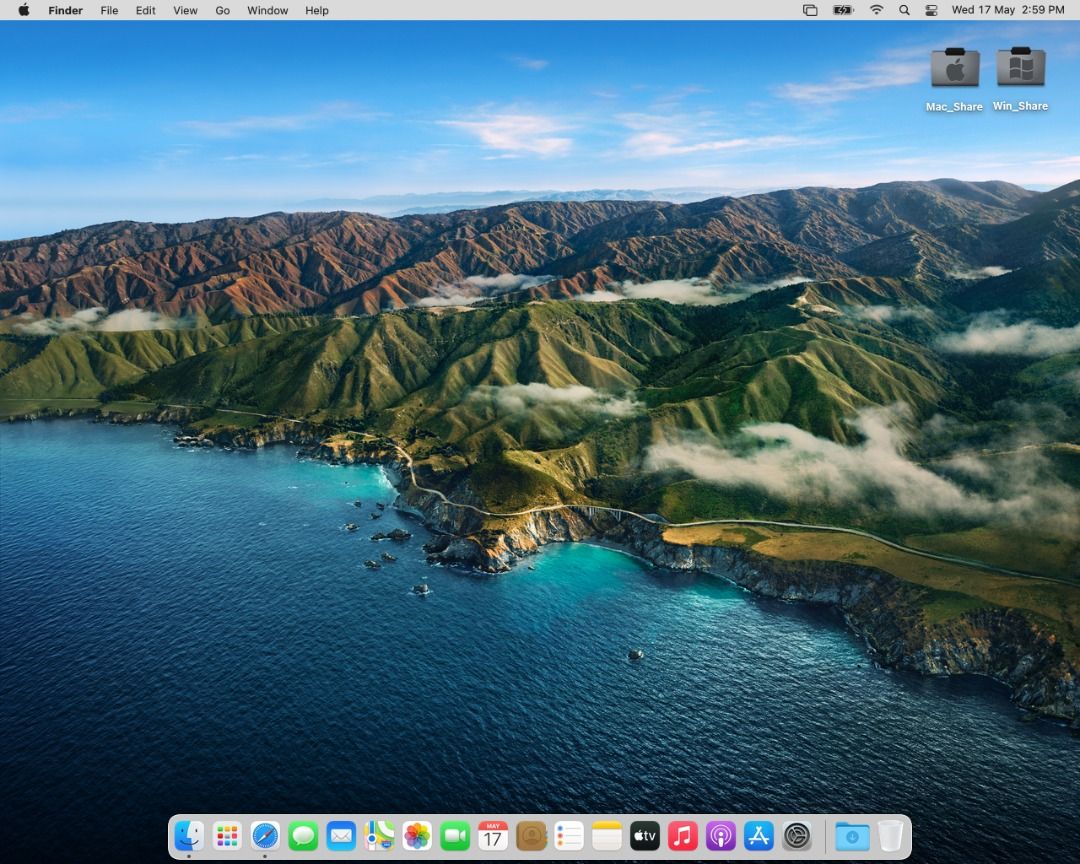Open the Apple menu
1080x864 pixels.
pos(25,10)
